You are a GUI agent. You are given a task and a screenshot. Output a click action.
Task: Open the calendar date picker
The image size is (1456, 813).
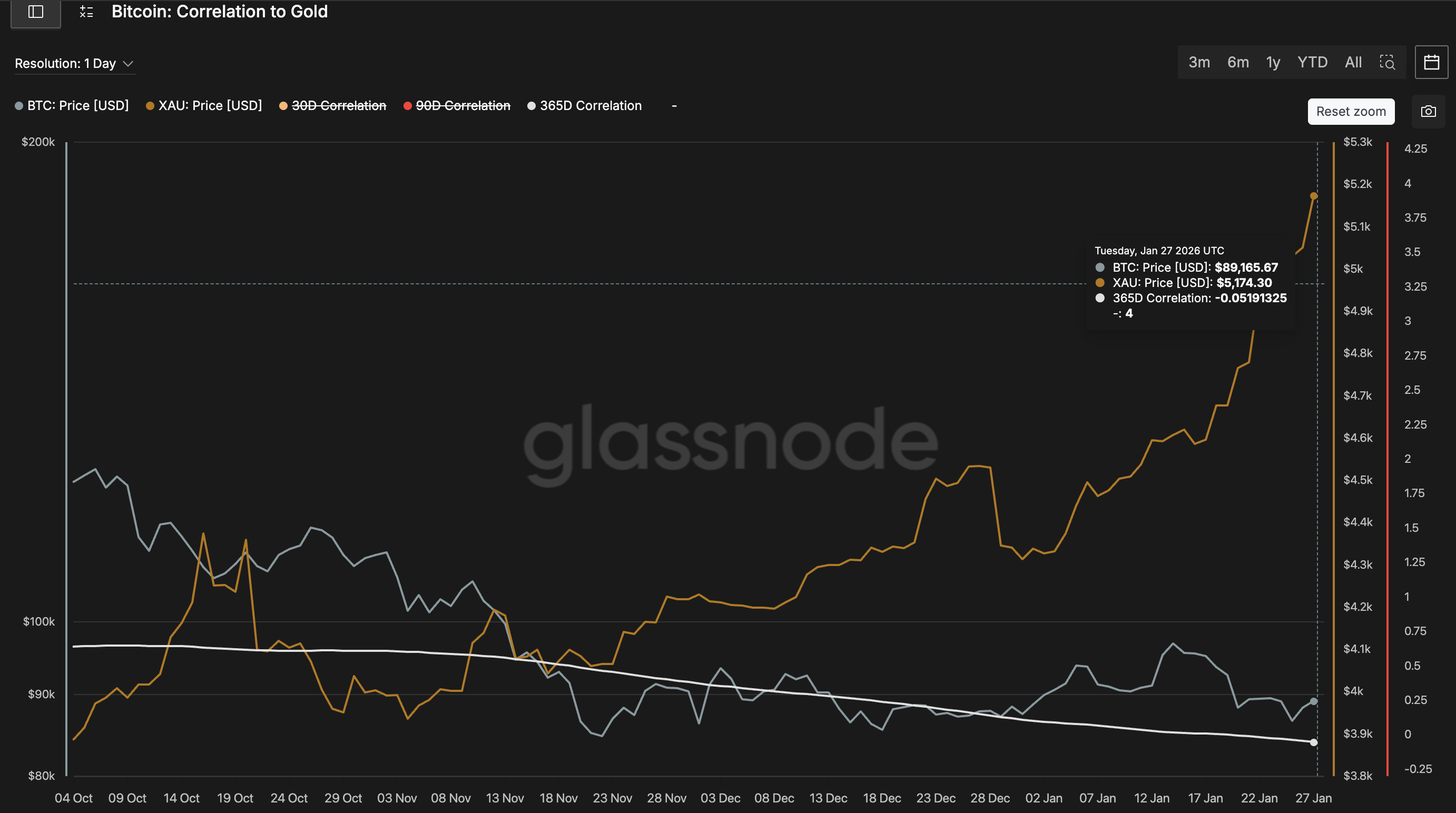tap(1431, 62)
